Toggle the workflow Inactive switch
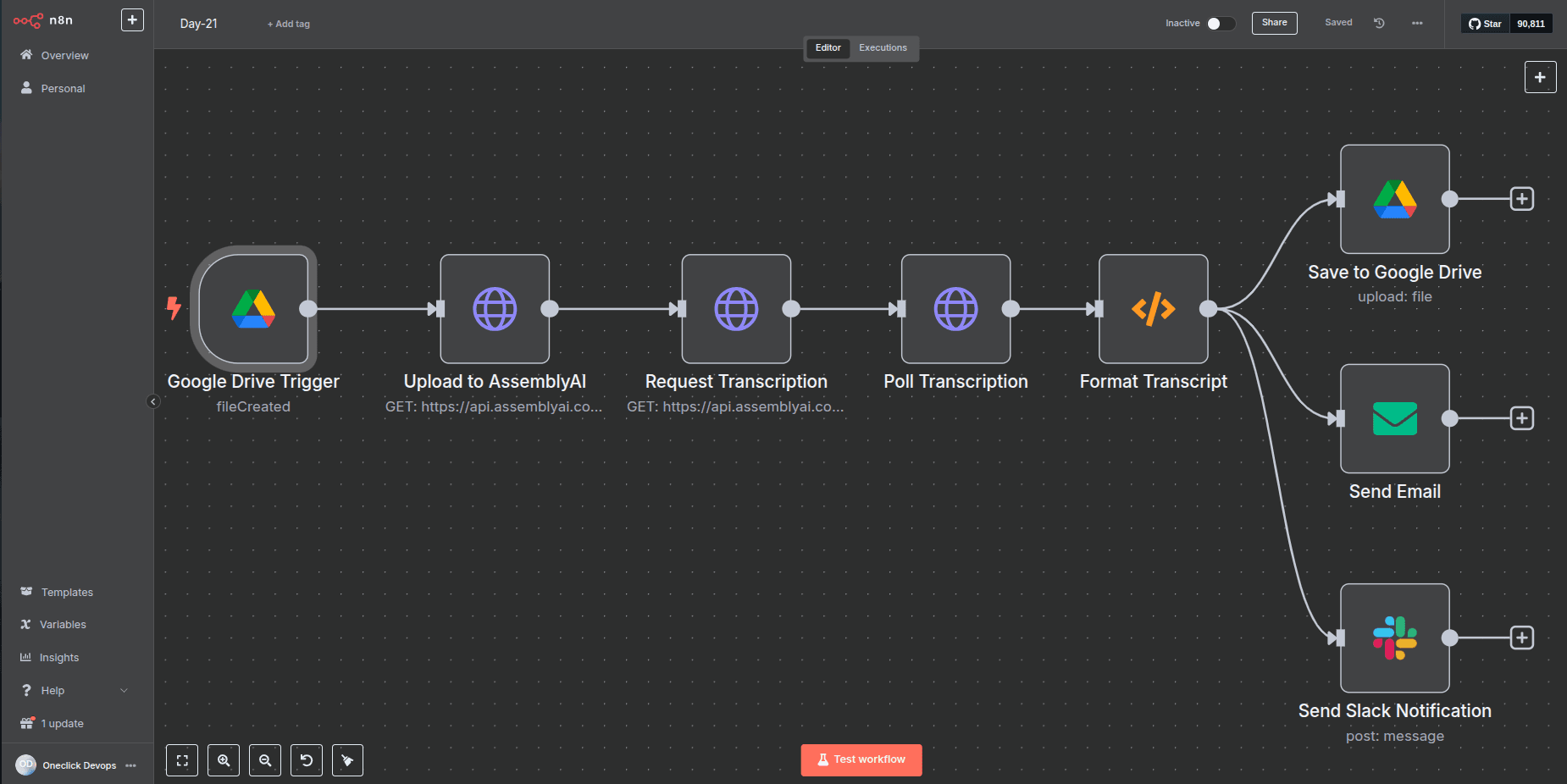The width and height of the screenshot is (1567, 784). coord(1221,24)
